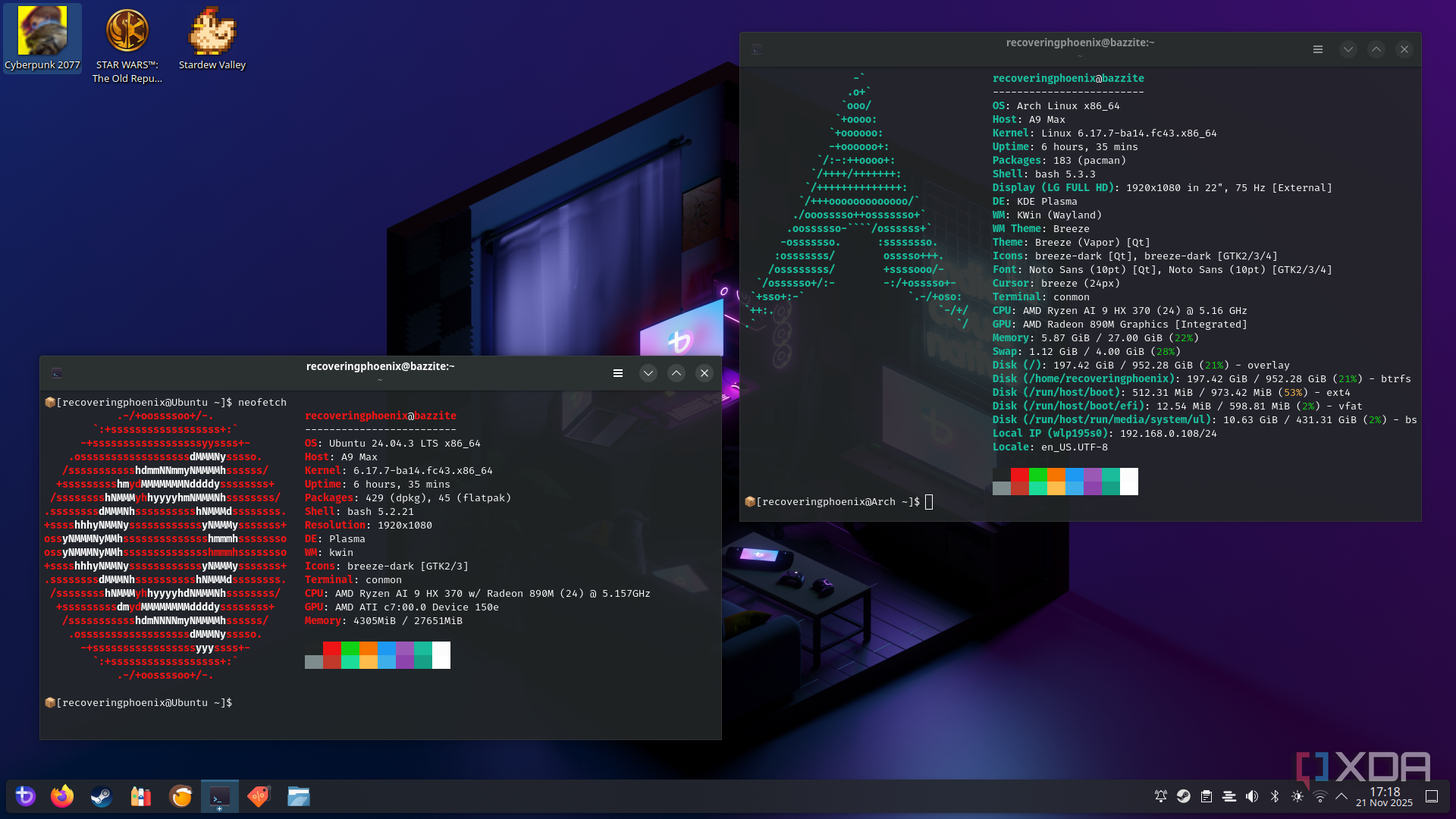The height and width of the screenshot is (819, 1456).
Task: Open the stacked-lines tray applet
Action: pyautogui.click(x=1229, y=796)
